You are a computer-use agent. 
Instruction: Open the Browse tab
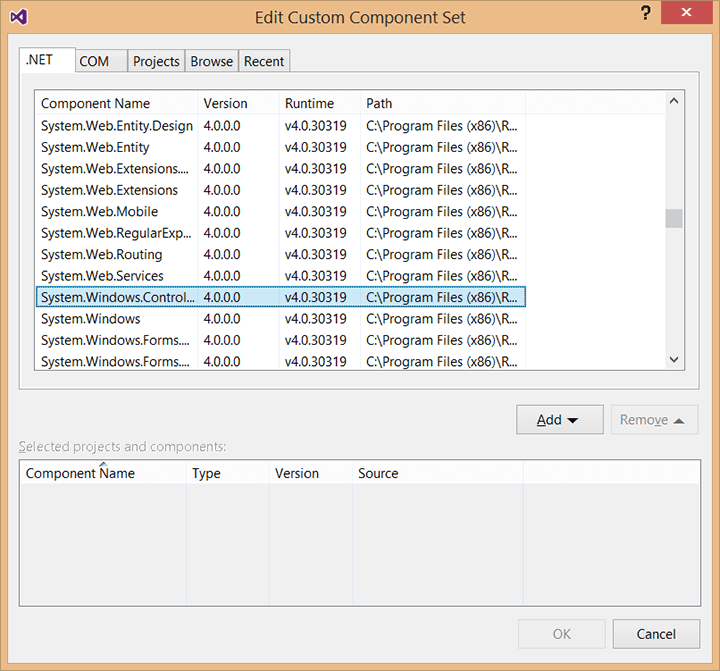(212, 61)
